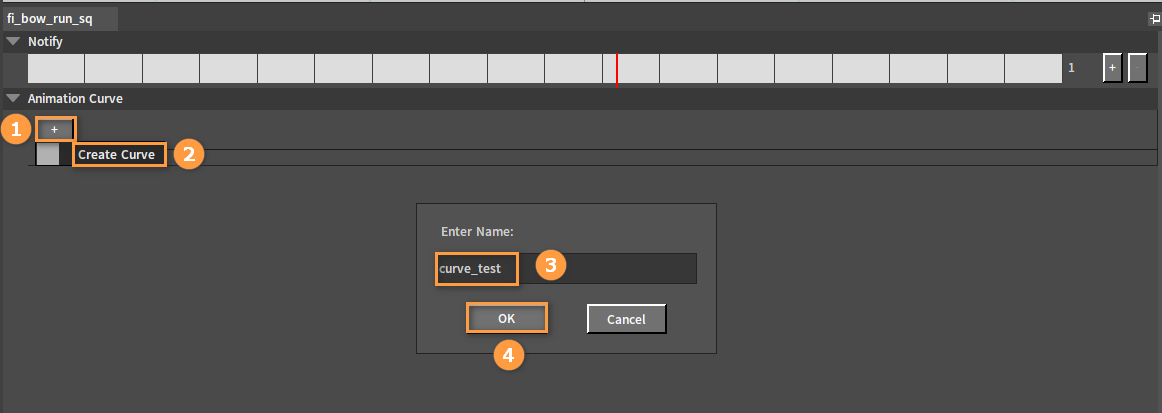1162x413 pixels.
Task: Collapse the Animation Curve section triangle
Action: point(13,98)
